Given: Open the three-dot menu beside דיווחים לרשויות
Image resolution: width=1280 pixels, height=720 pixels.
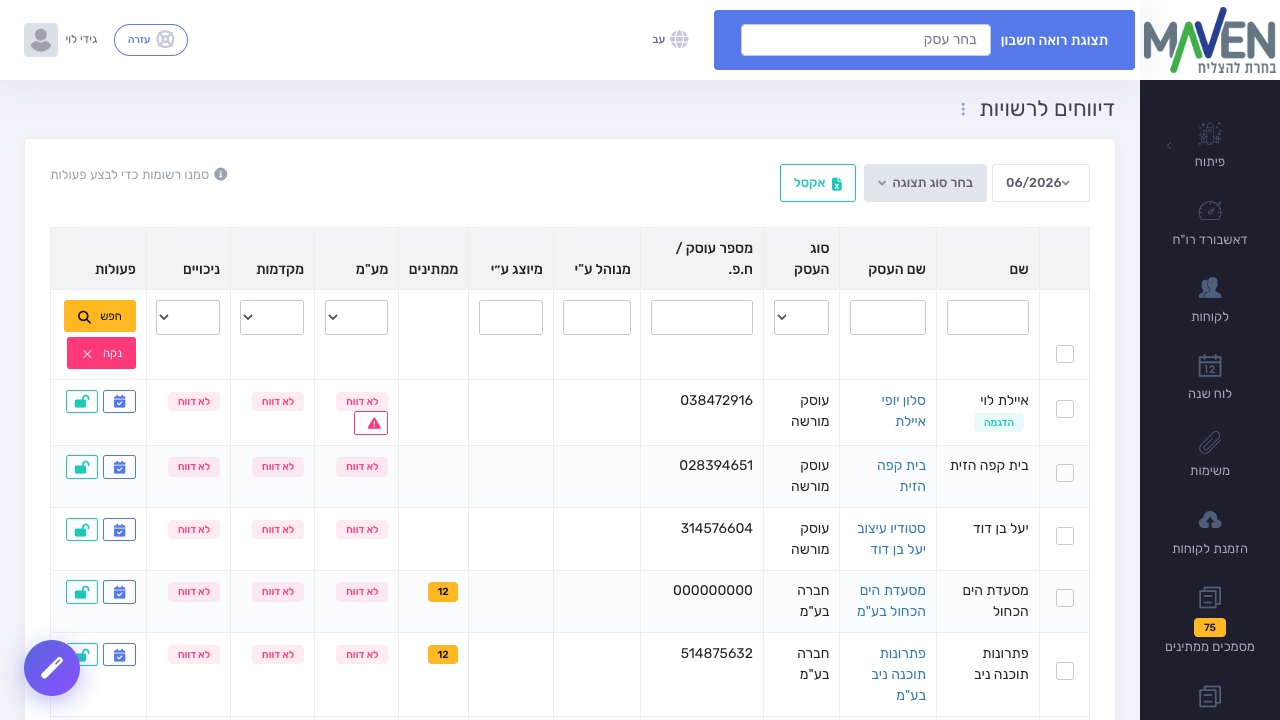Looking at the screenshot, I should click(x=962, y=109).
